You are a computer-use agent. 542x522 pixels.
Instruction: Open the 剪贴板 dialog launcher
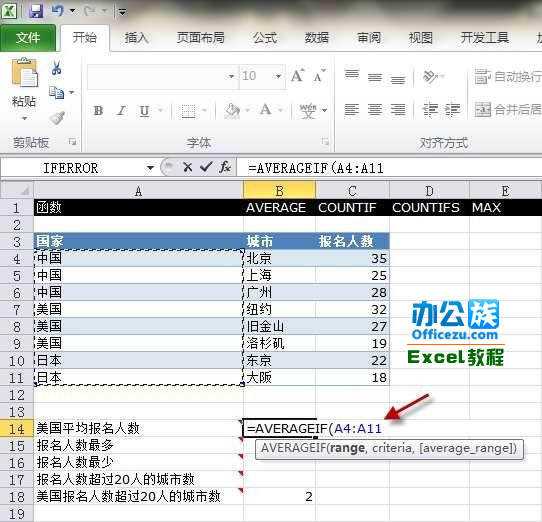[x=72, y=141]
